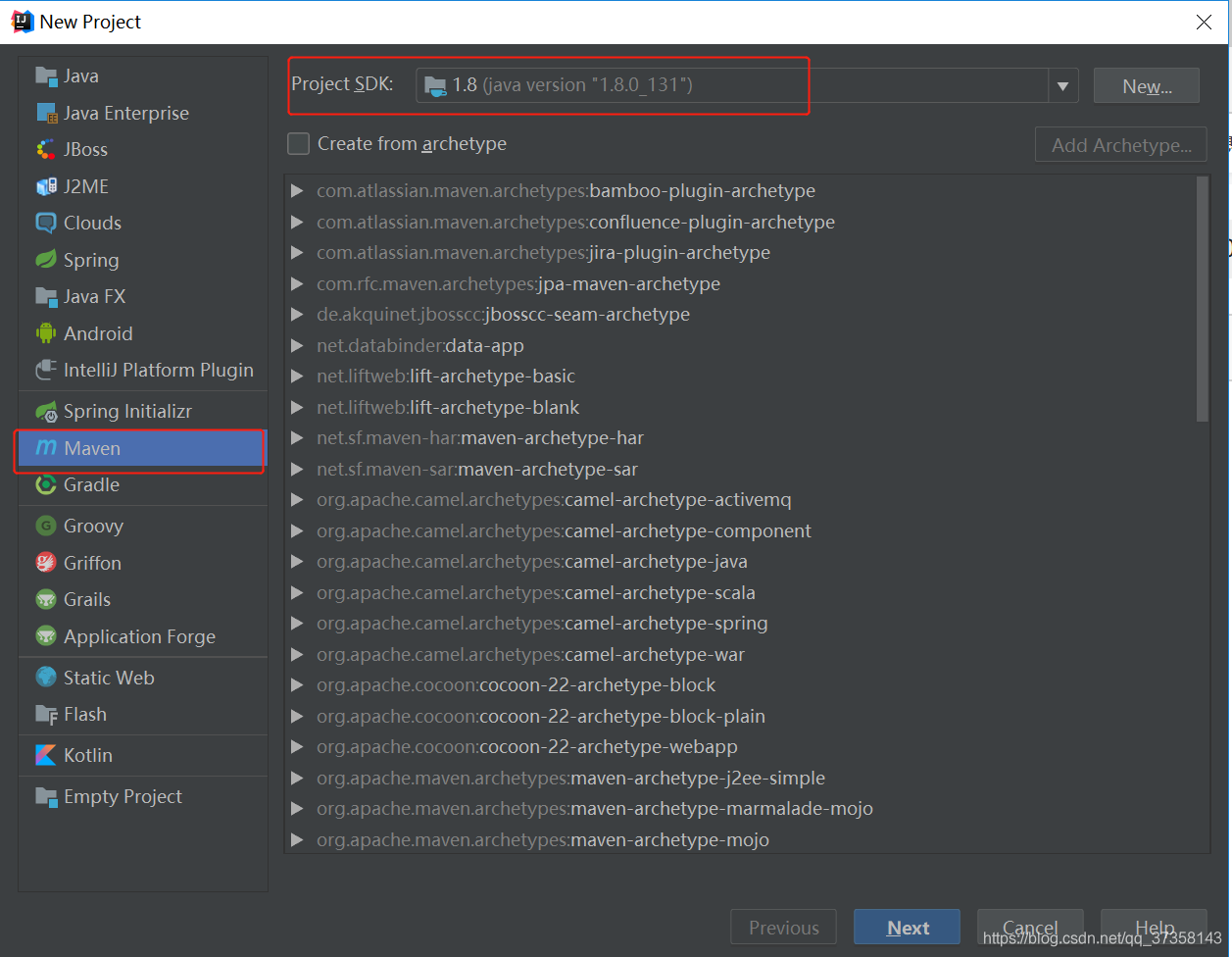
Task: Click the Empty Project folder icon
Action: pyautogui.click(x=46, y=796)
